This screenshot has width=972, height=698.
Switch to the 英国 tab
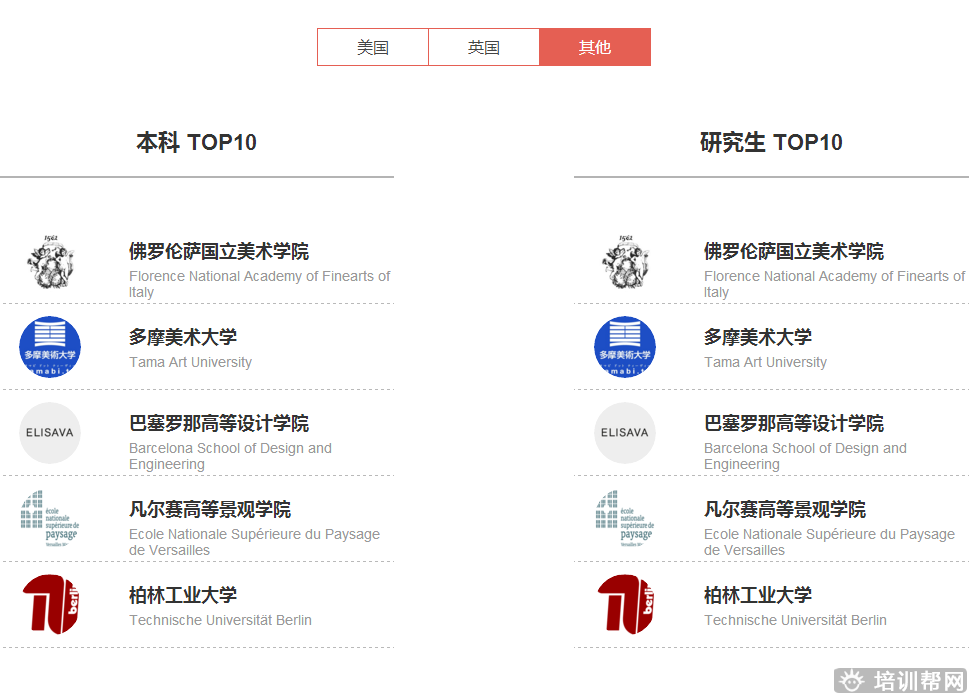pos(484,47)
